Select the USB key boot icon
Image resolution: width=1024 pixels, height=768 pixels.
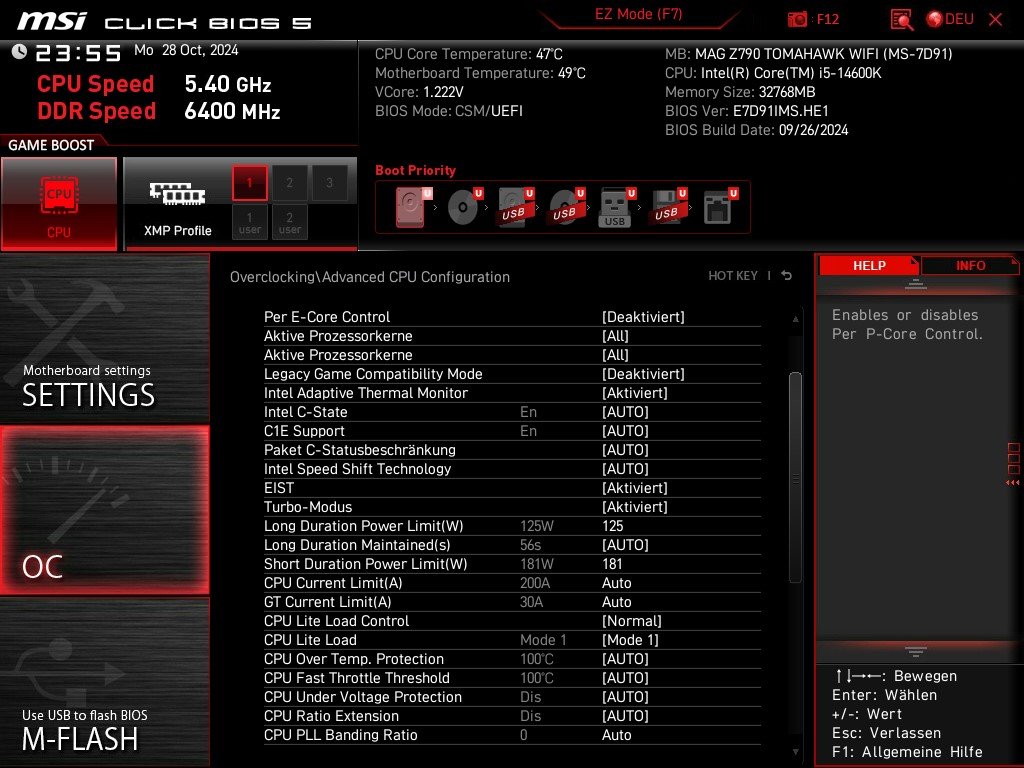click(616, 207)
